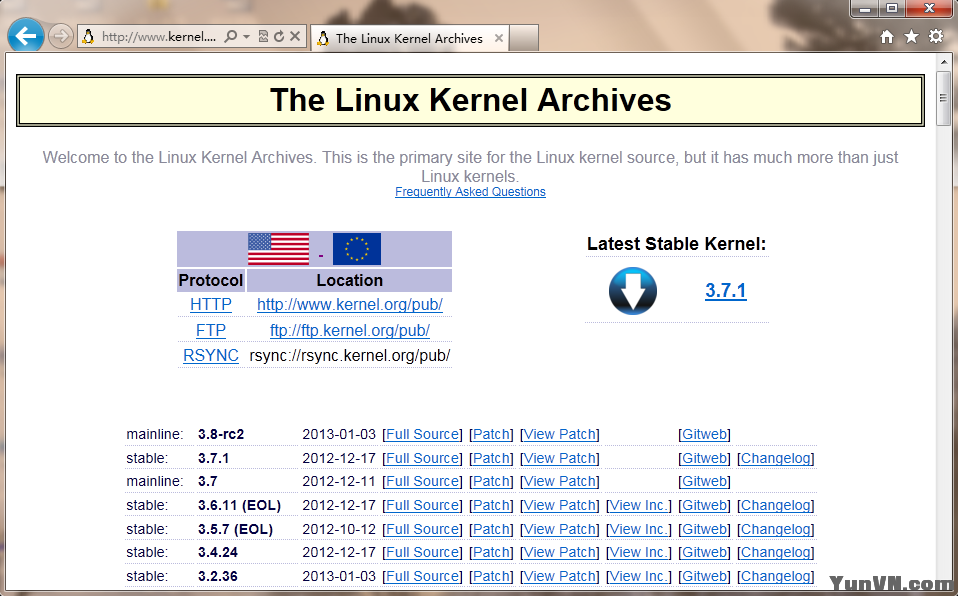Click the Home icon
Image resolution: width=958 pixels, height=596 pixels.
point(887,37)
